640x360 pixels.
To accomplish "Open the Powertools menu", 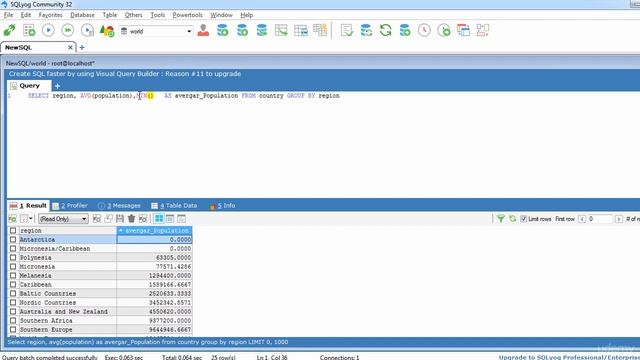I will (187, 15).
